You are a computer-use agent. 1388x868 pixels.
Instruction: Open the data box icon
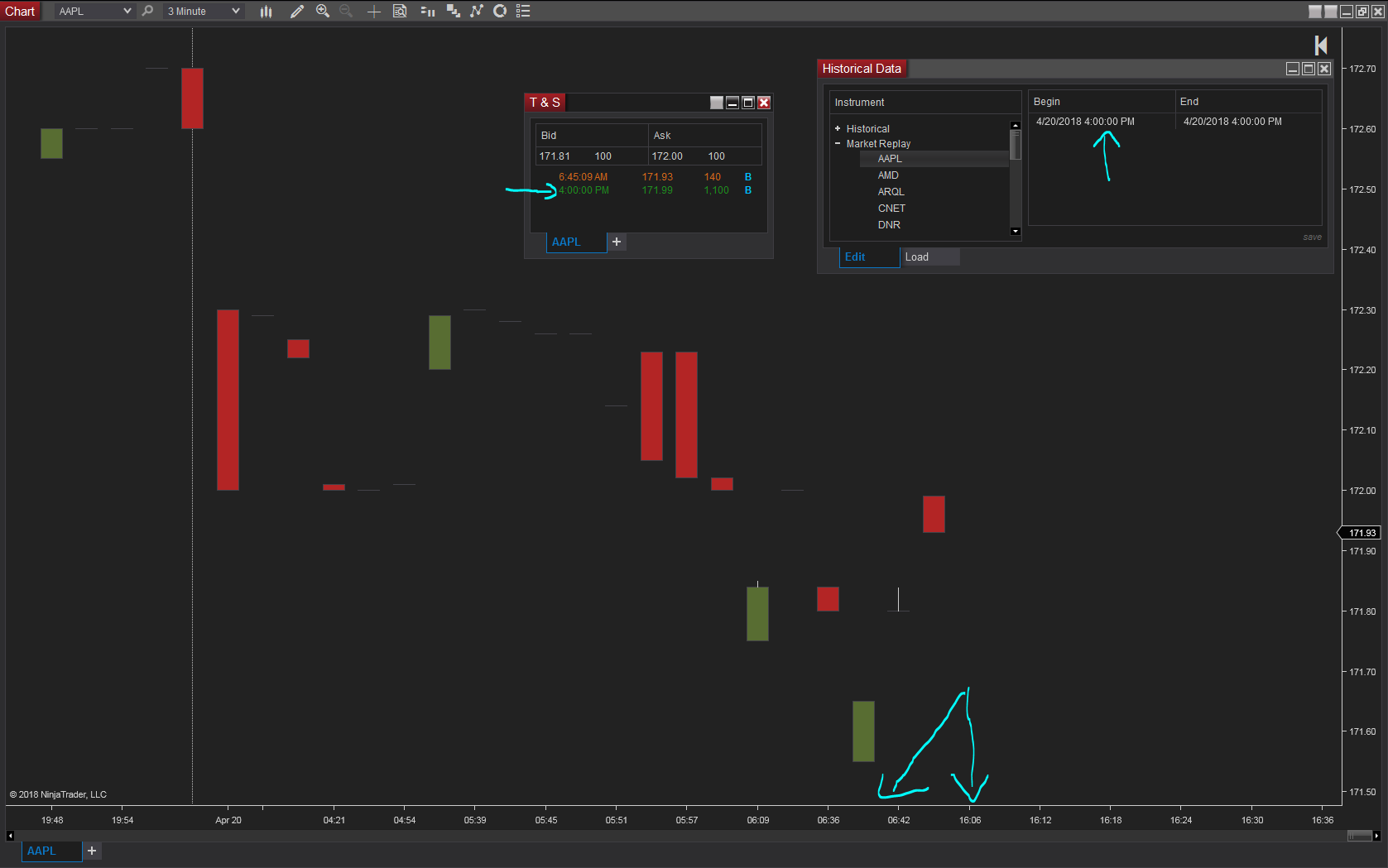(400, 11)
